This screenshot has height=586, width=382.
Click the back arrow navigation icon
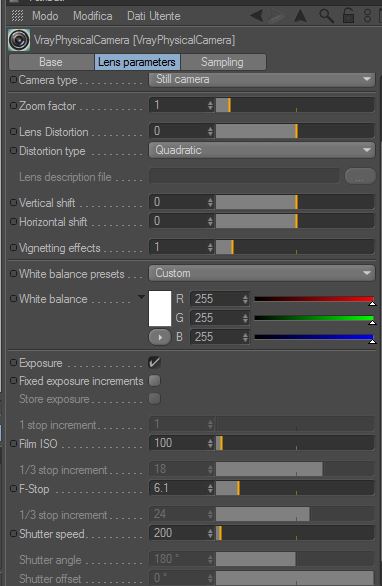(257, 16)
